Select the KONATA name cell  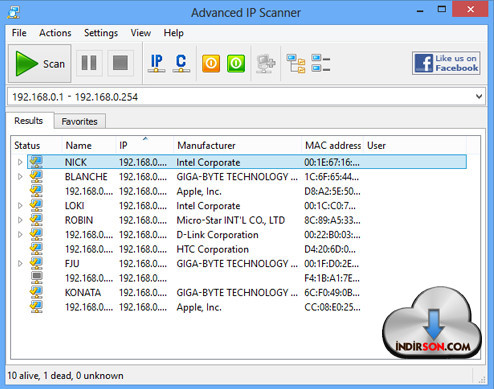[x=83, y=293]
